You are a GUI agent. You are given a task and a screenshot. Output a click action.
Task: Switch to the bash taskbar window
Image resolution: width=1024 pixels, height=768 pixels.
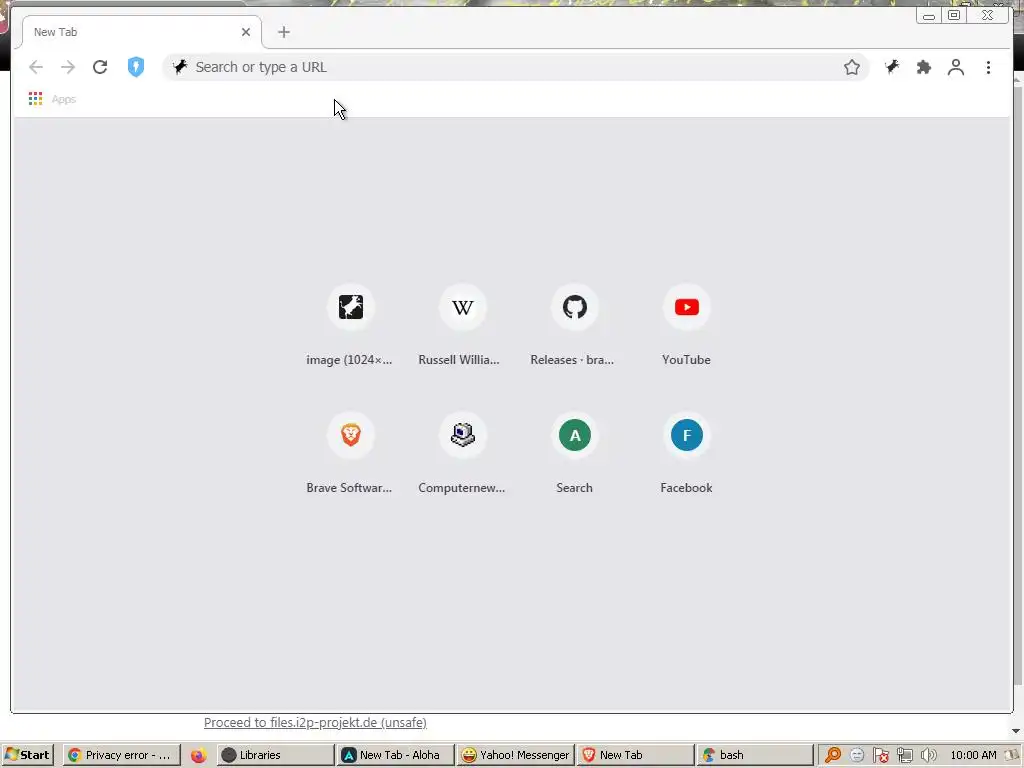(756, 755)
